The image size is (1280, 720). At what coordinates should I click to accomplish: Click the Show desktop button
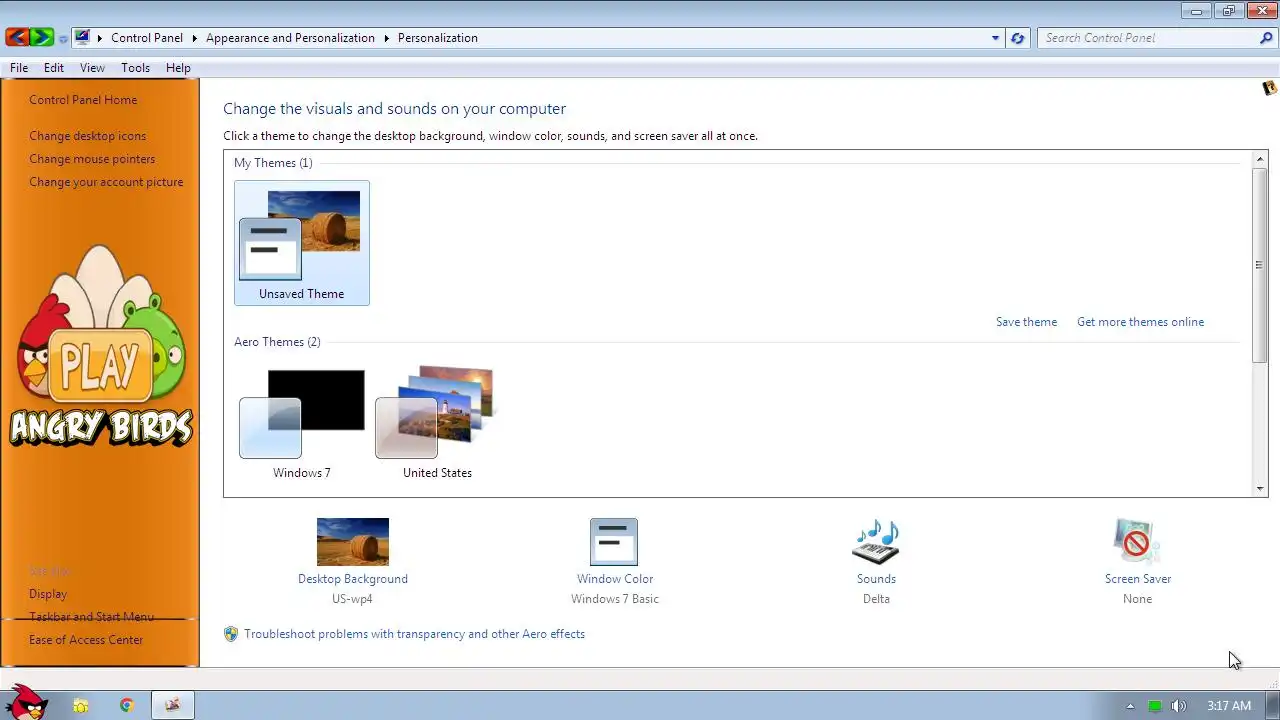coord(1272,705)
